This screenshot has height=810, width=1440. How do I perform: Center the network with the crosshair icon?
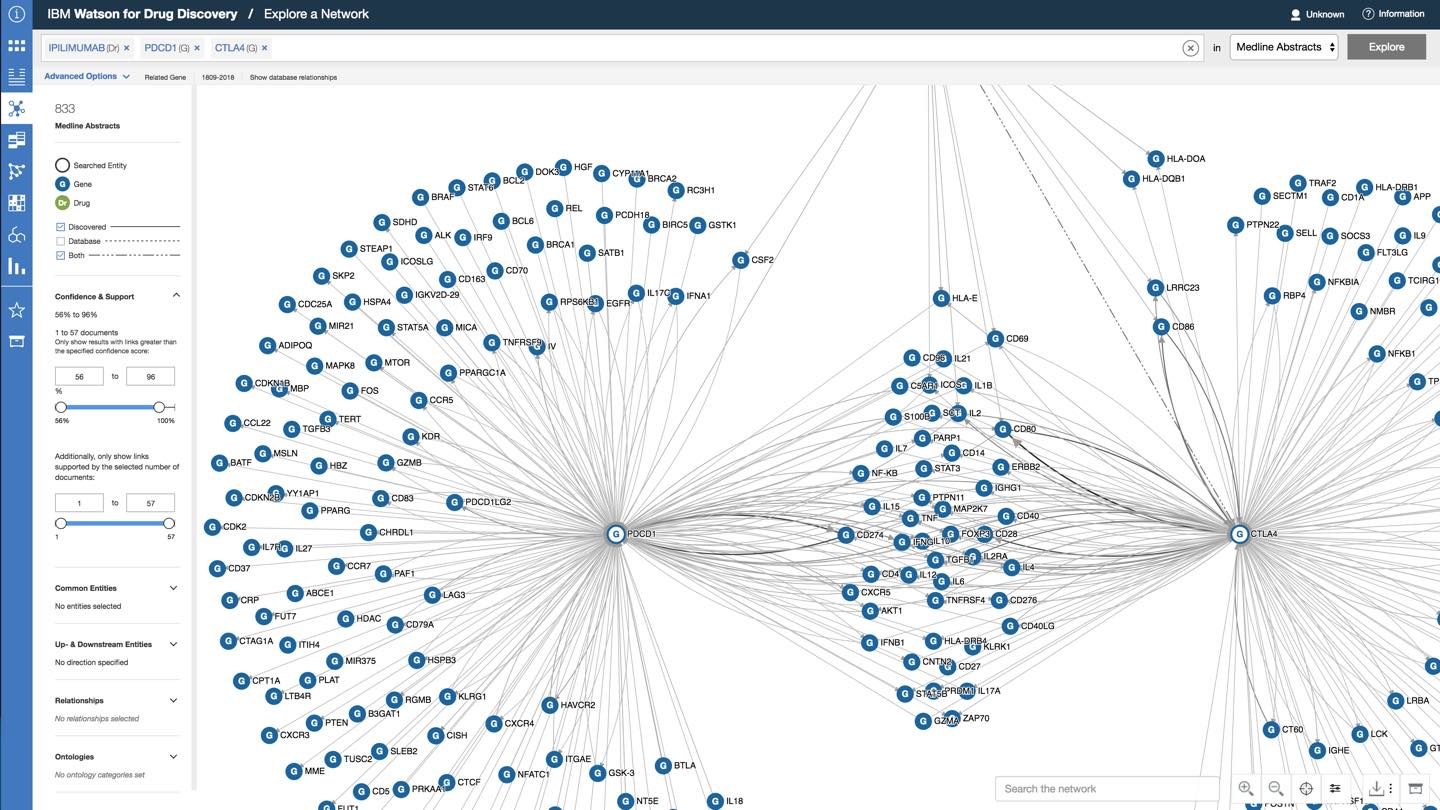coord(1306,789)
